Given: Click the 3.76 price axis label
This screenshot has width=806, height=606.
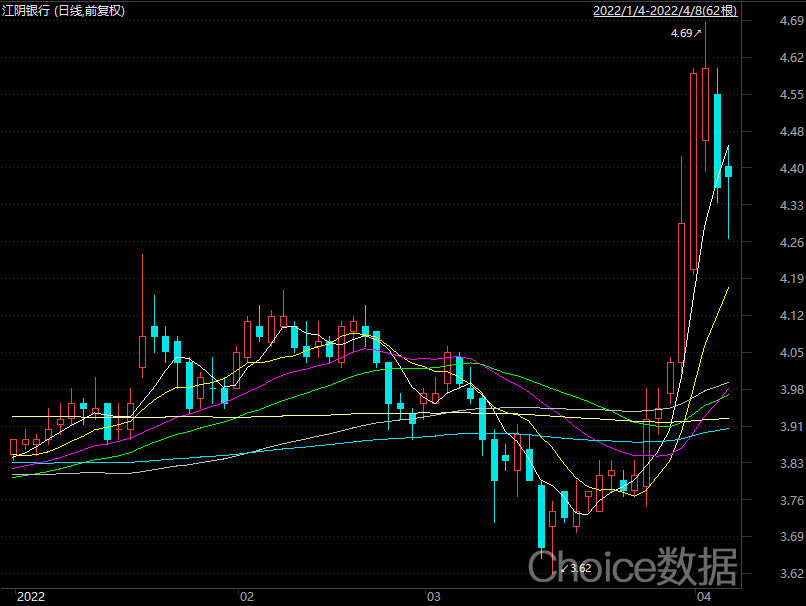Looking at the screenshot, I should (x=792, y=500).
